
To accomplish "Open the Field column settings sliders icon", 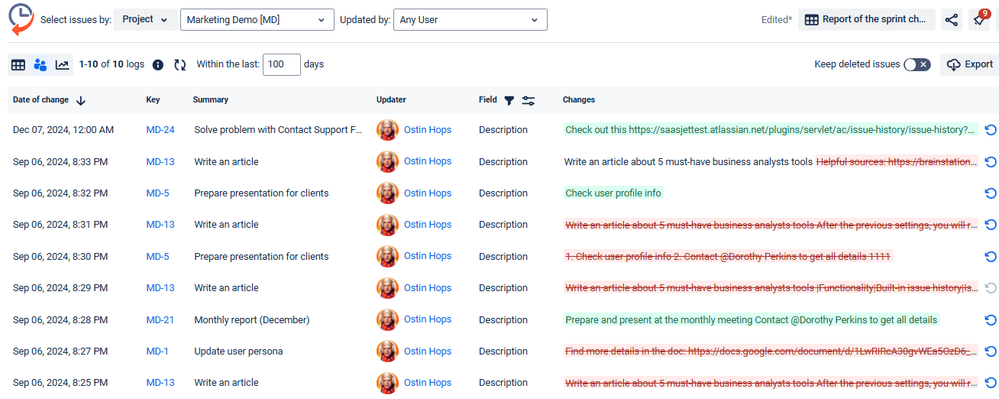I will tap(528, 100).
